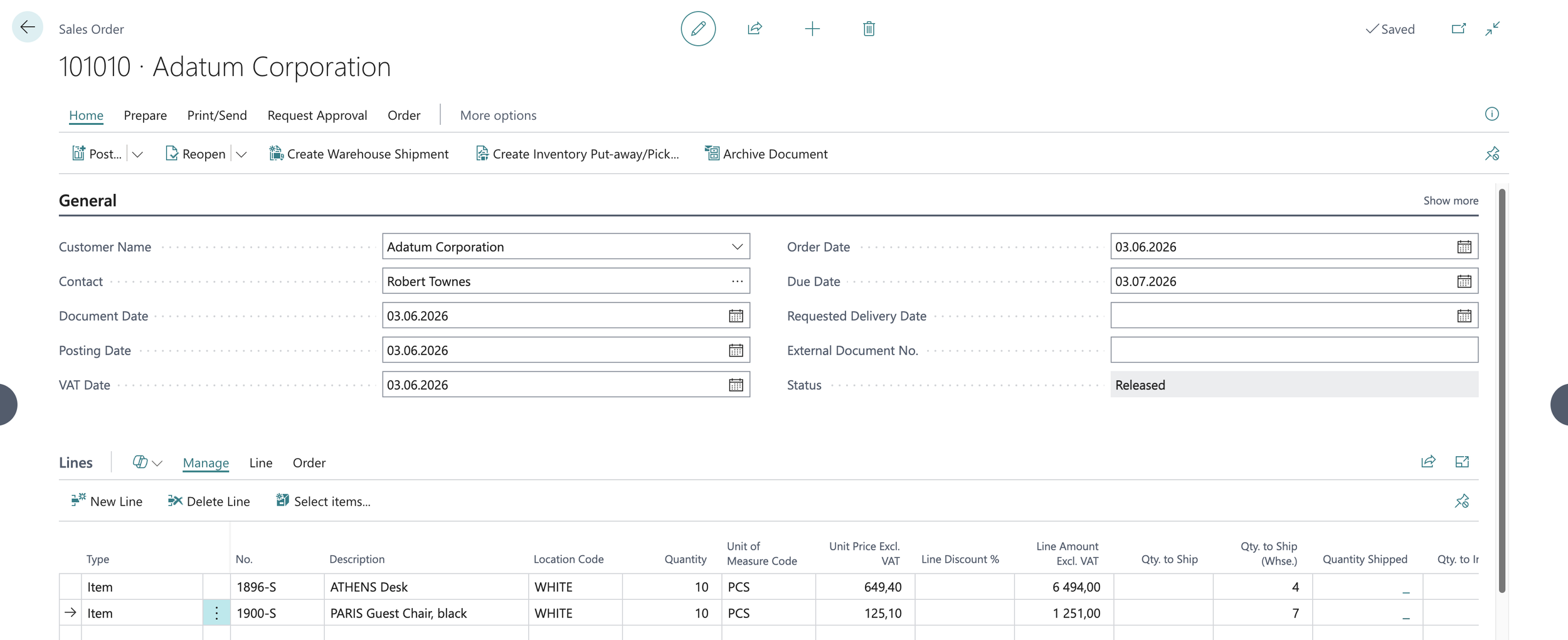This screenshot has width=1568, height=640.
Task: Click share icon in Lines section
Action: pyautogui.click(x=1428, y=462)
